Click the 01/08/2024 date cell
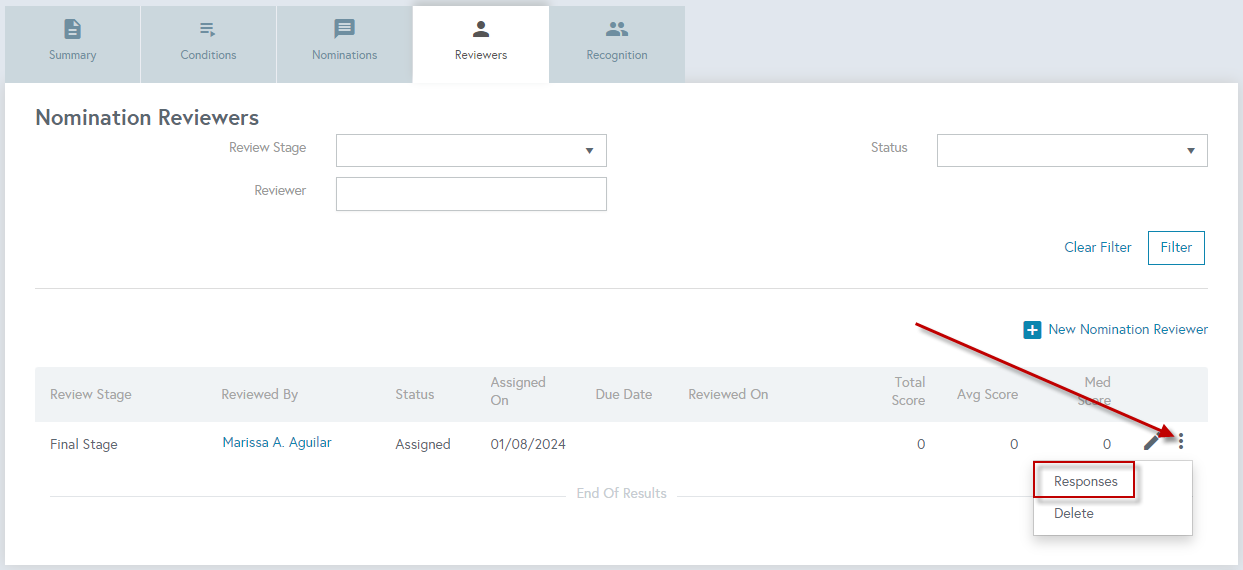The width and height of the screenshot is (1243, 570). tap(528, 444)
